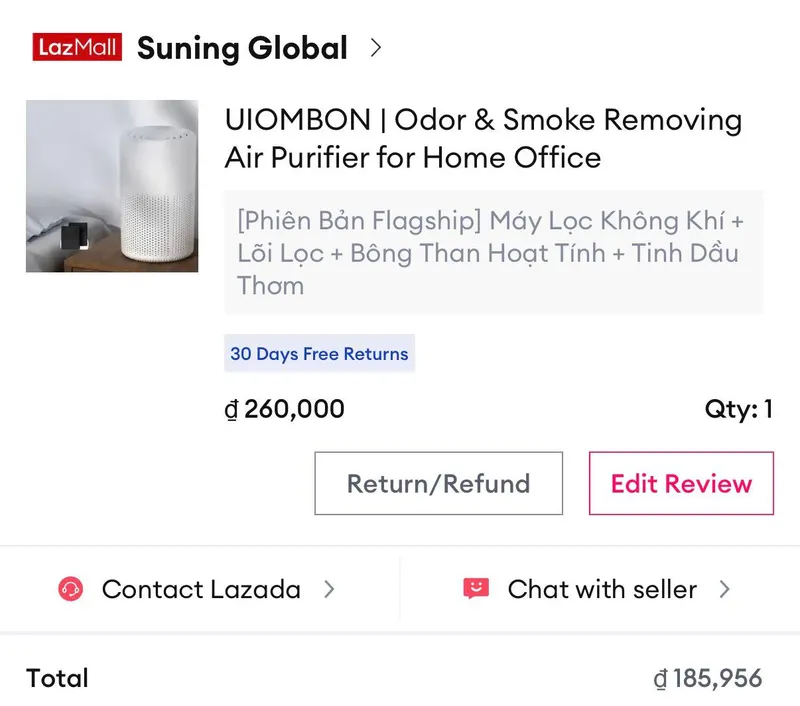800x706 pixels.
Task: Click the Contact Lazada headset icon
Action: point(70,589)
